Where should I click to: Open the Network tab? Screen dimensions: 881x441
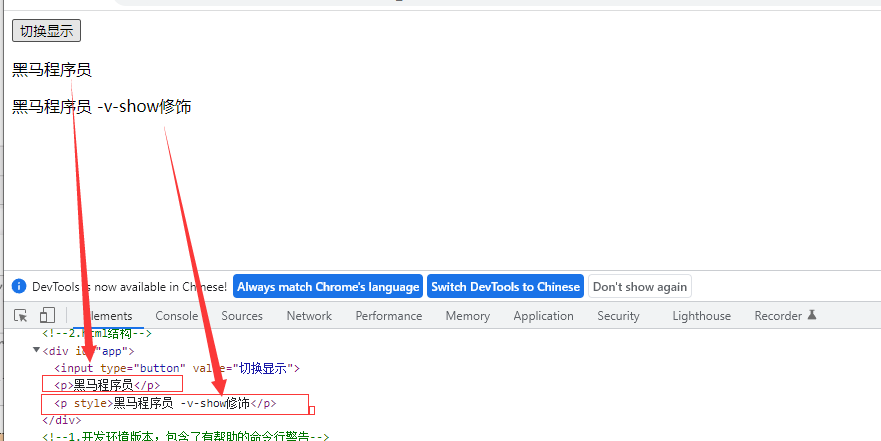tap(309, 316)
